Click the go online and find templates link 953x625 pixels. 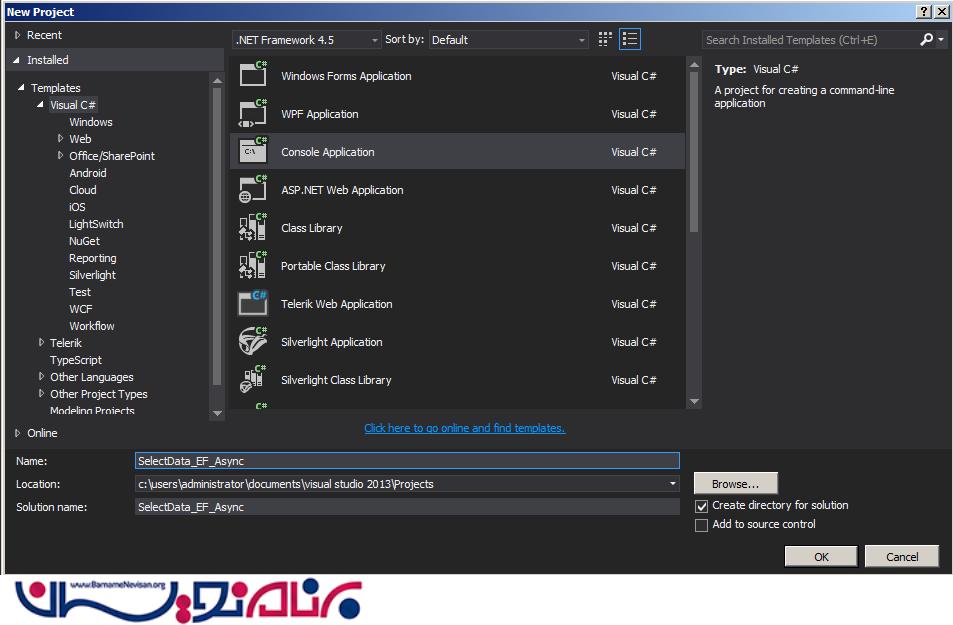click(x=464, y=428)
